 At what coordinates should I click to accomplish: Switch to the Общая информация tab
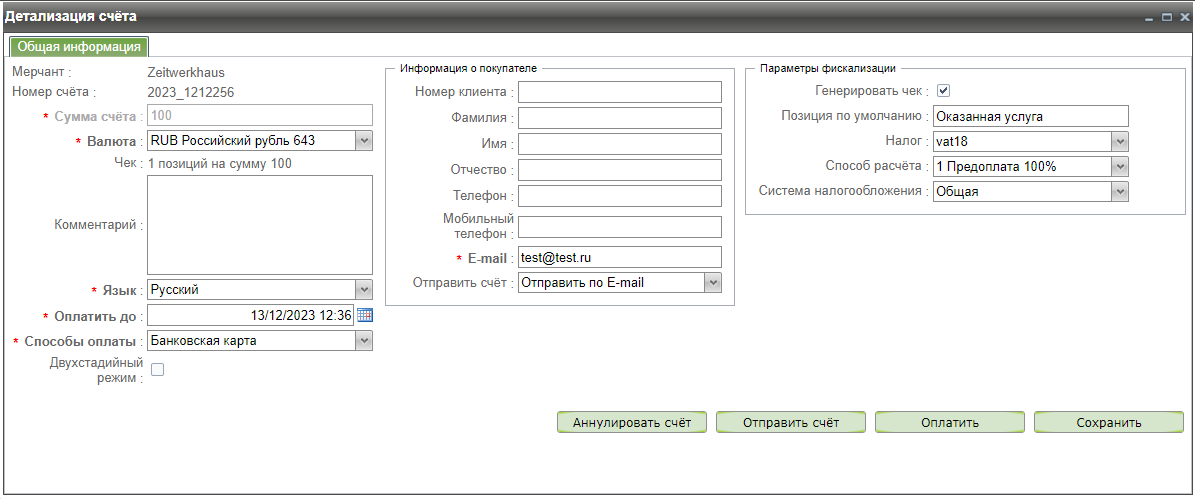[79, 46]
